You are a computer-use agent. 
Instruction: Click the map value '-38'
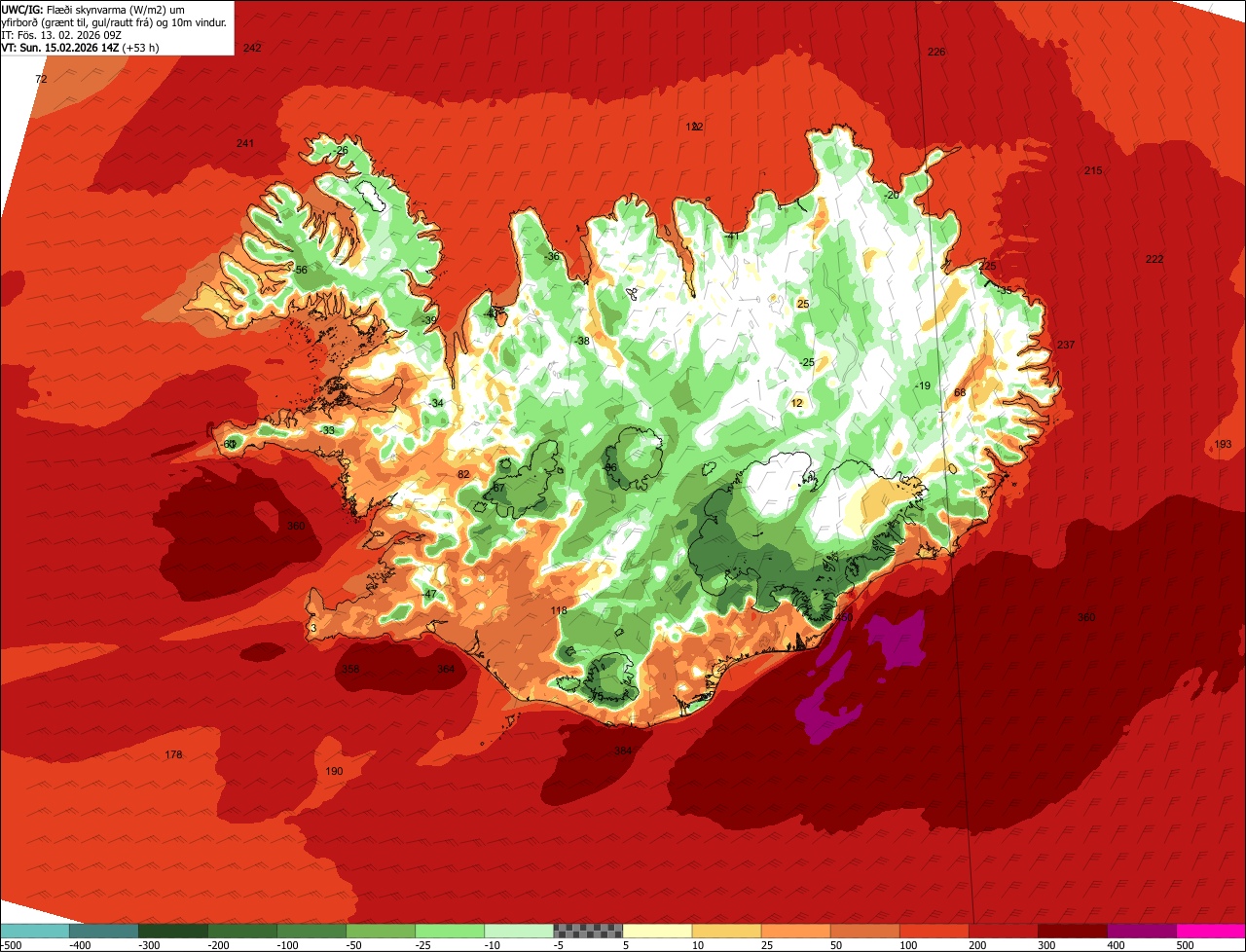[x=582, y=341]
